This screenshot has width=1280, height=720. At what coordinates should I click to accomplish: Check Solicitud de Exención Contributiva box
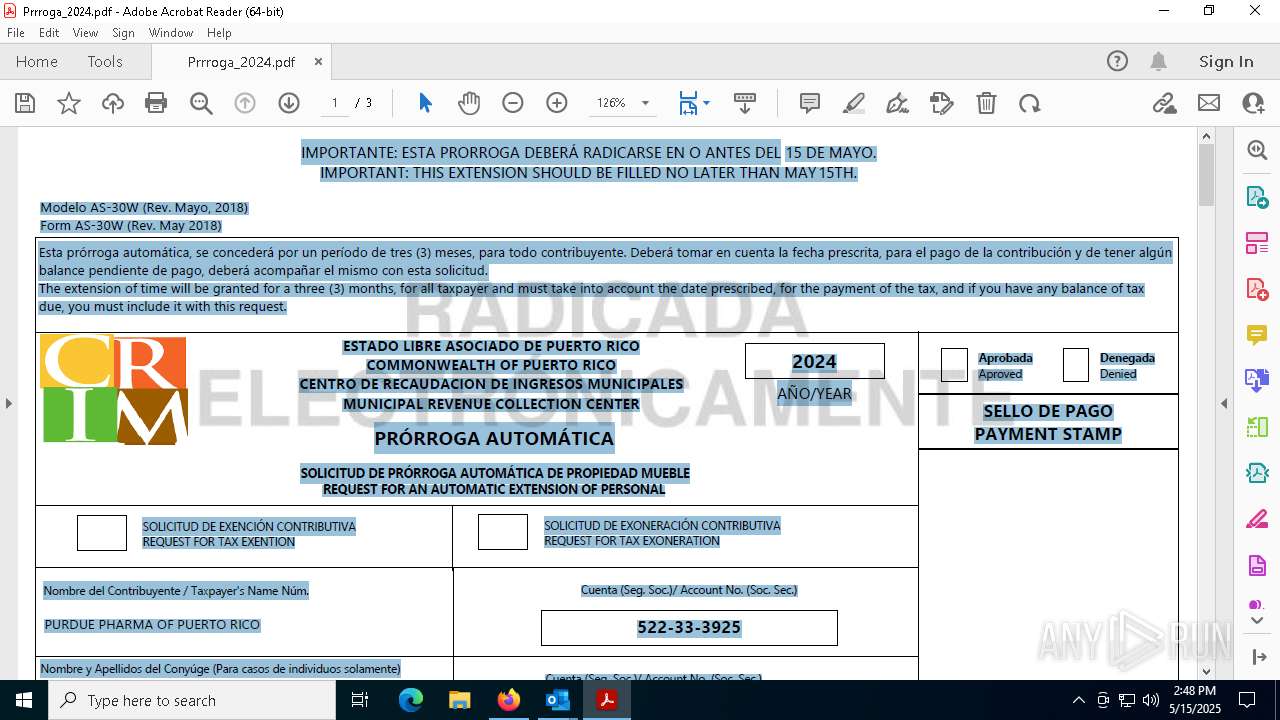coord(102,533)
